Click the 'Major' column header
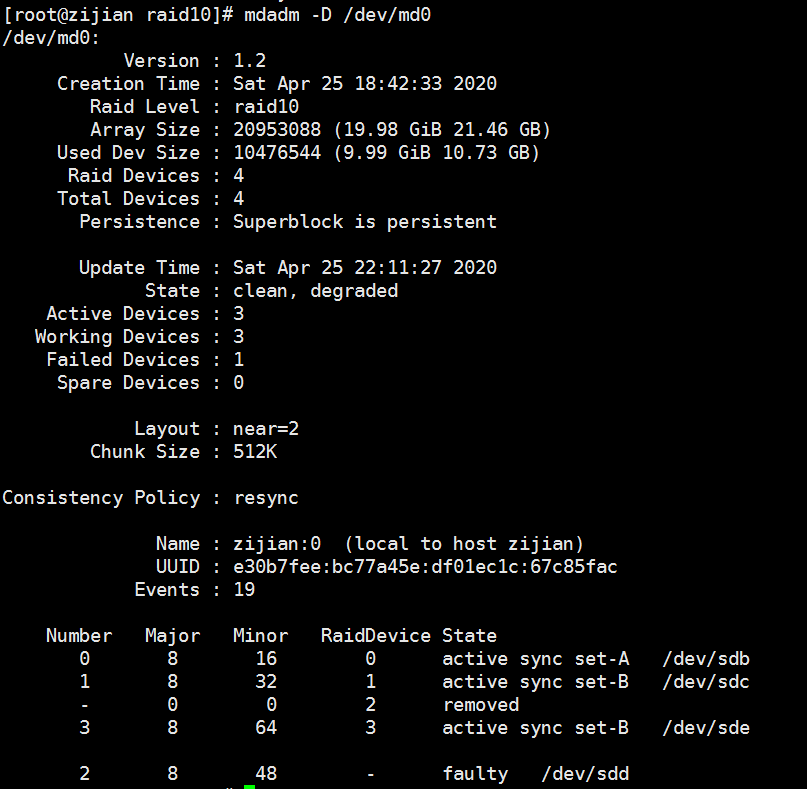 172,636
